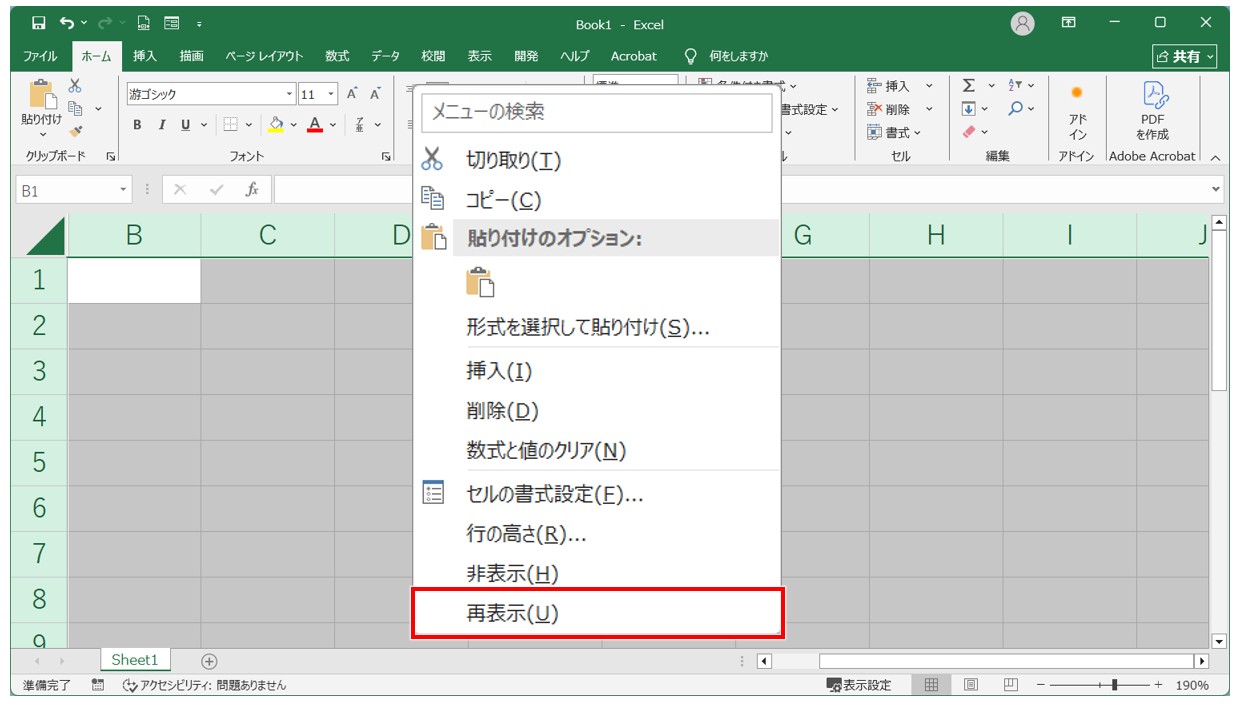Click the AutoSum sigma icon
The width and height of the screenshot is (1237, 705).
coord(968,86)
